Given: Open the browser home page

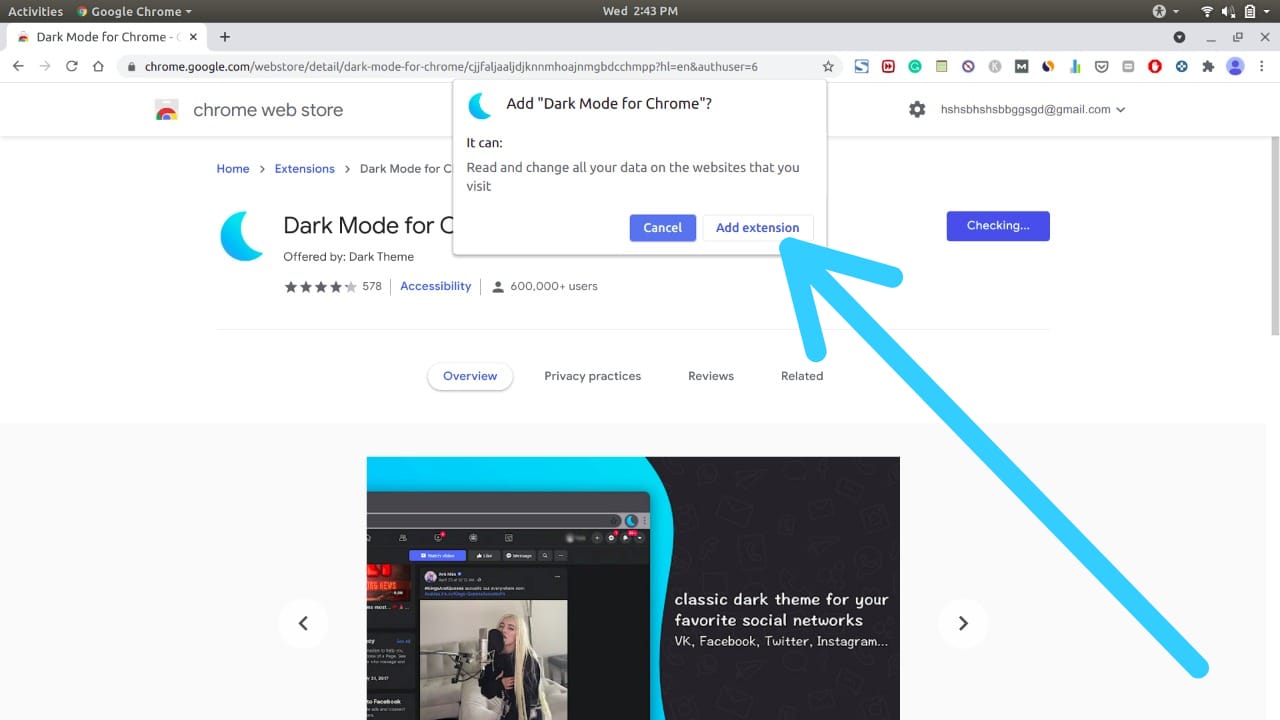Looking at the screenshot, I should click(98, 66).
